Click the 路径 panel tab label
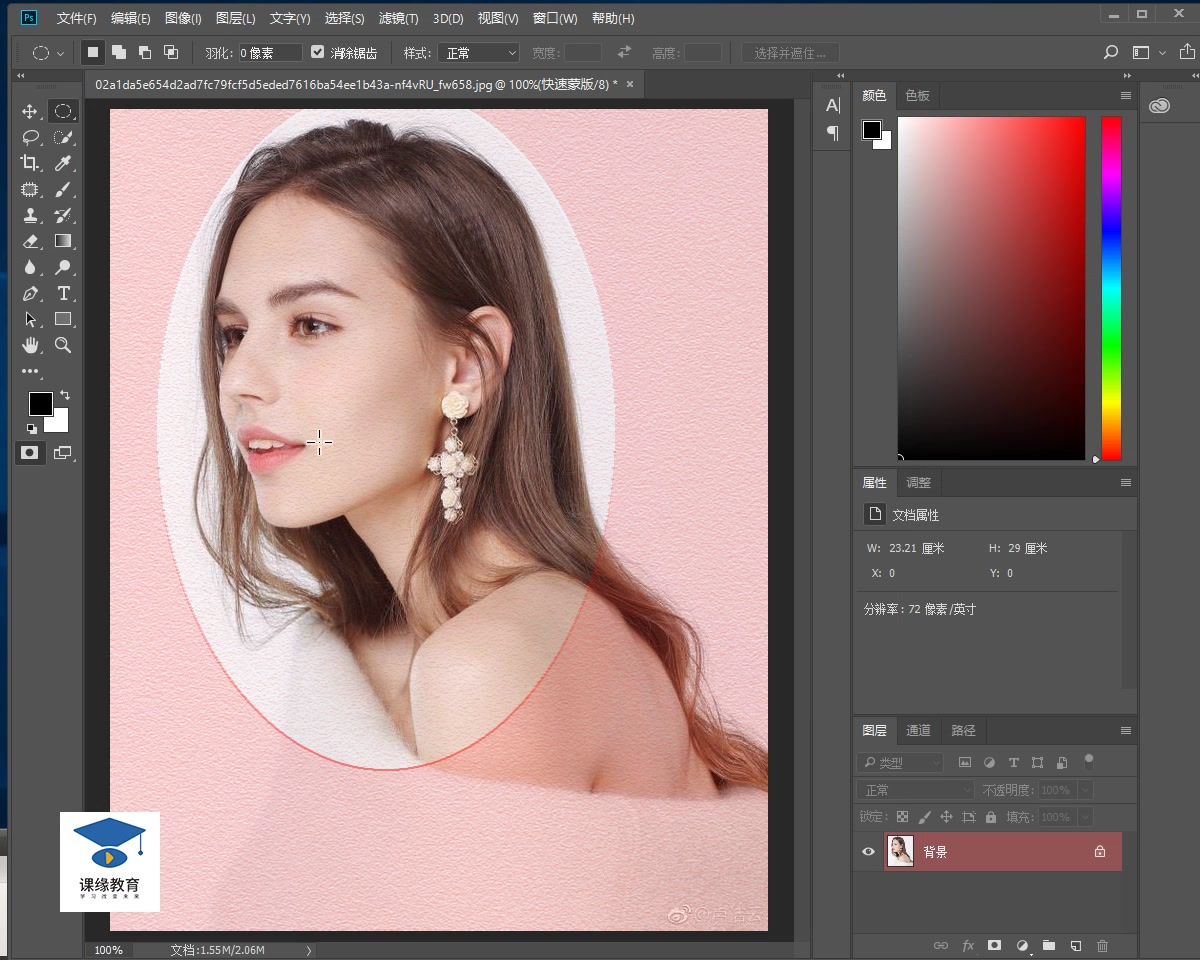The image size is (1200, 960). [x=963, y=731]
